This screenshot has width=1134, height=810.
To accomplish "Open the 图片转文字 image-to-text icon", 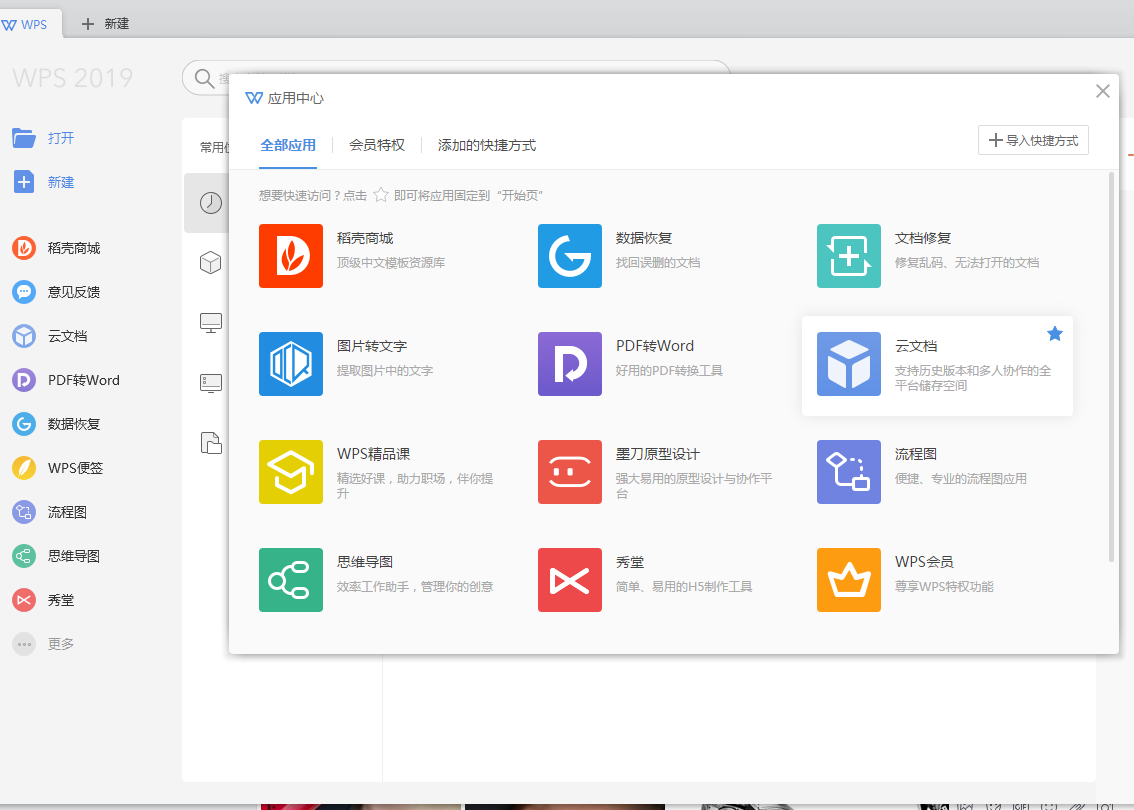I will pyautogui.click(x=291, y=364).
